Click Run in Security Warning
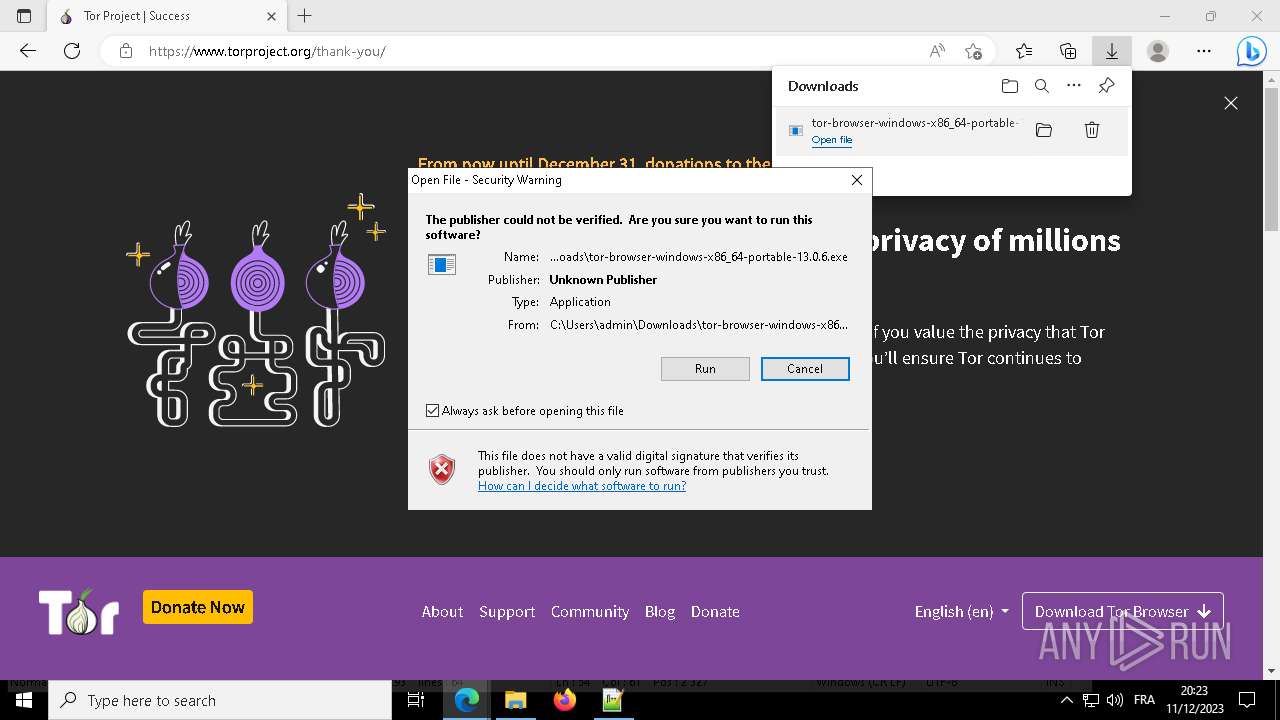 (x=705, y=369)
